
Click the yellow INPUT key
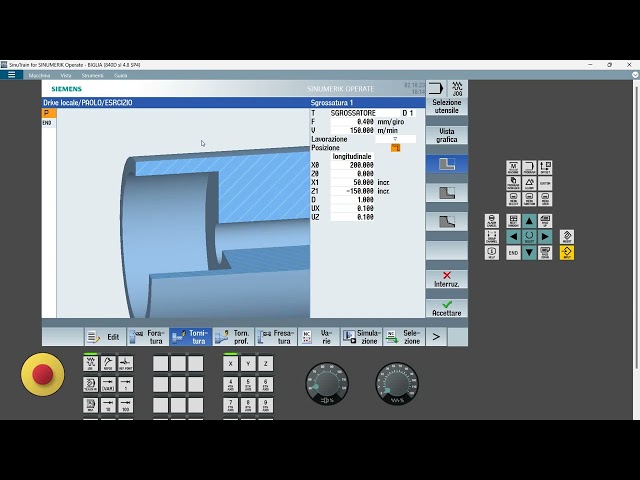pos(567,253)
